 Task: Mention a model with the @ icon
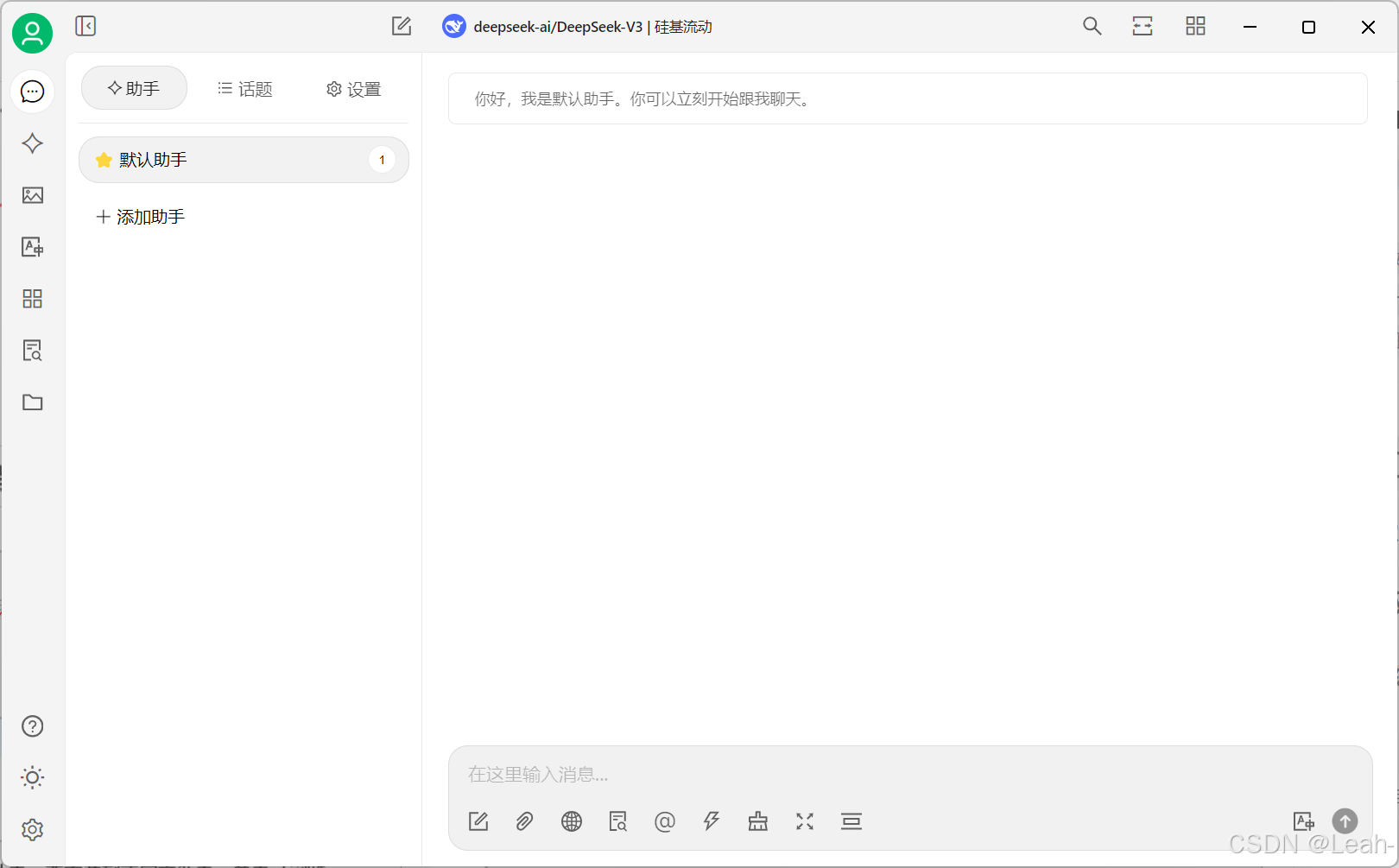665,821
